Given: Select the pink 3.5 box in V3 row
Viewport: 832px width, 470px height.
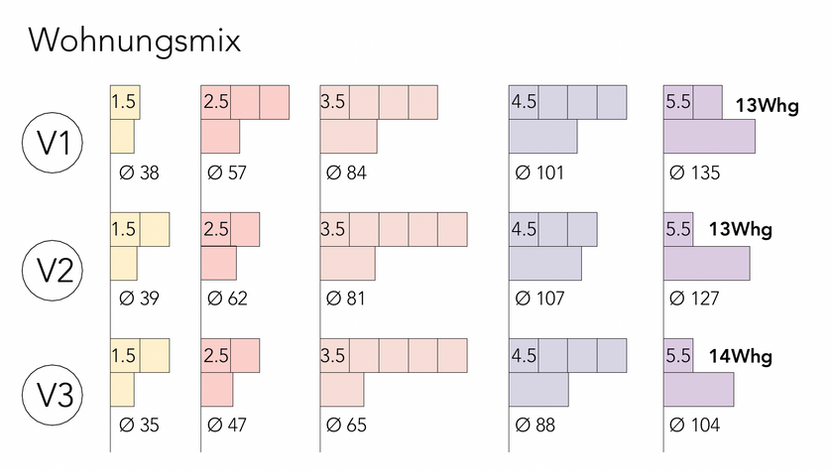Looking at the screenshot, I should tap(335, 355).
